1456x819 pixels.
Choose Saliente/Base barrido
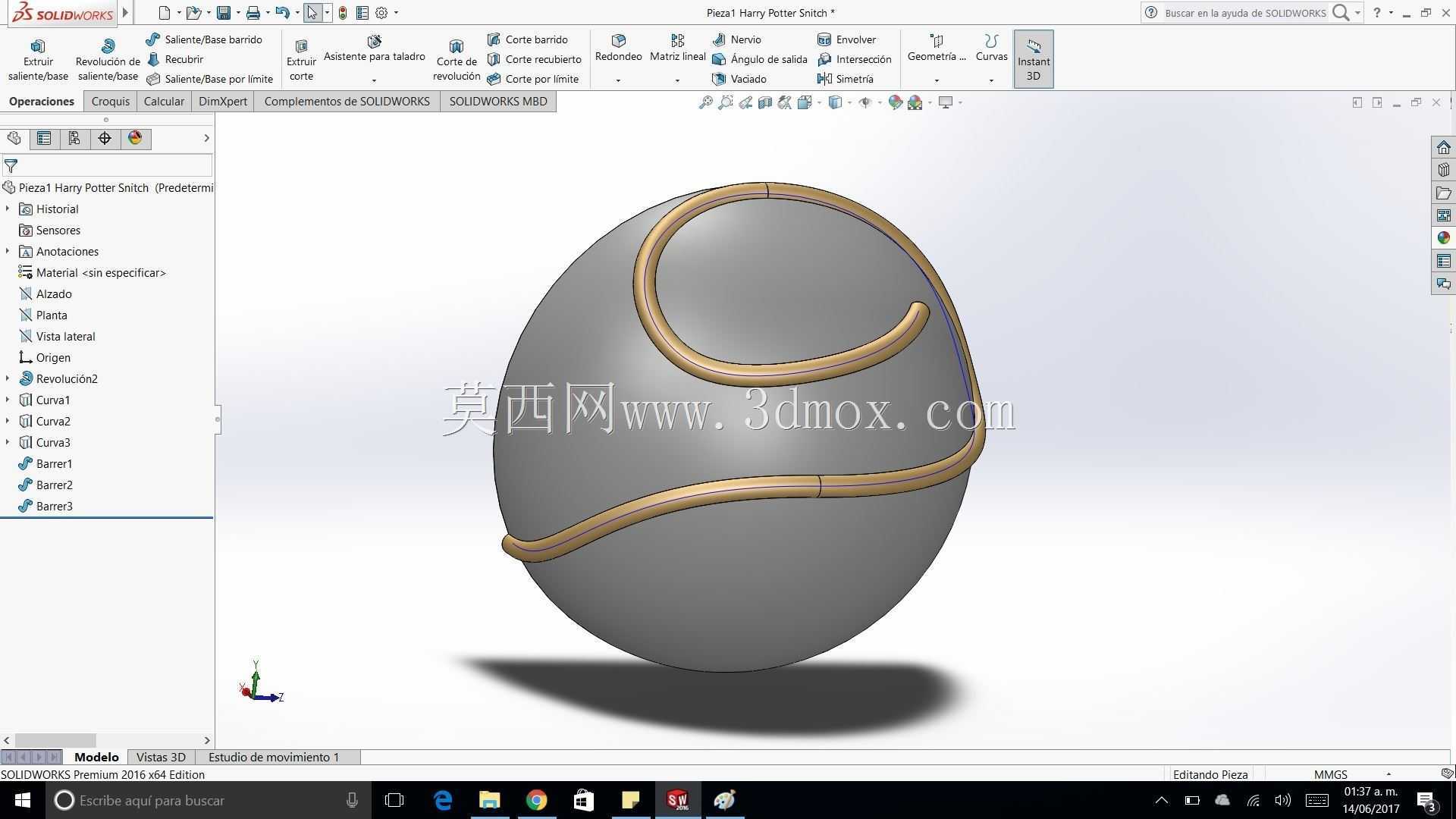pos(204,39)
